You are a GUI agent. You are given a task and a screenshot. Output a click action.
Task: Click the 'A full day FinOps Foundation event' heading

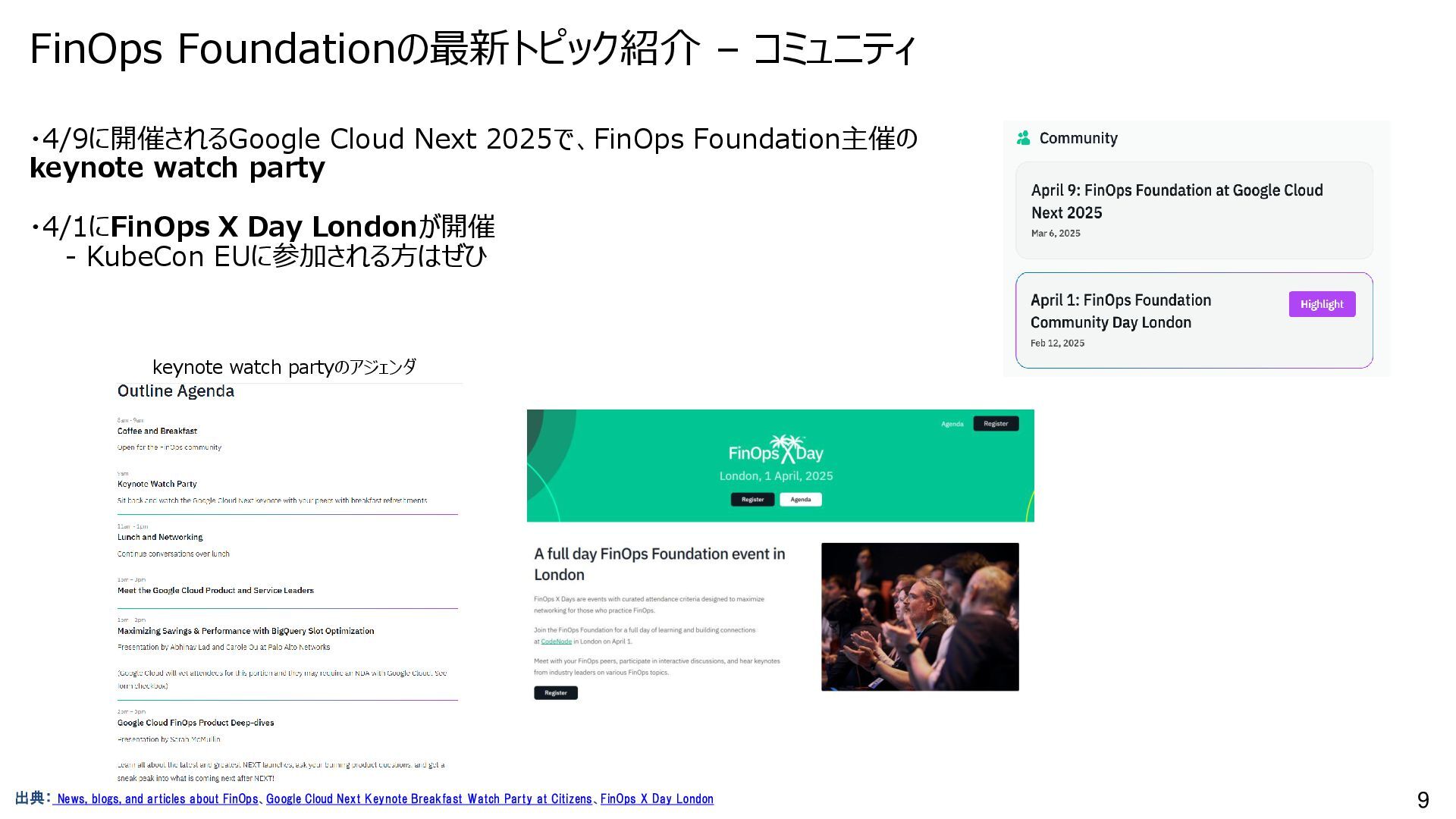(660, 564)
